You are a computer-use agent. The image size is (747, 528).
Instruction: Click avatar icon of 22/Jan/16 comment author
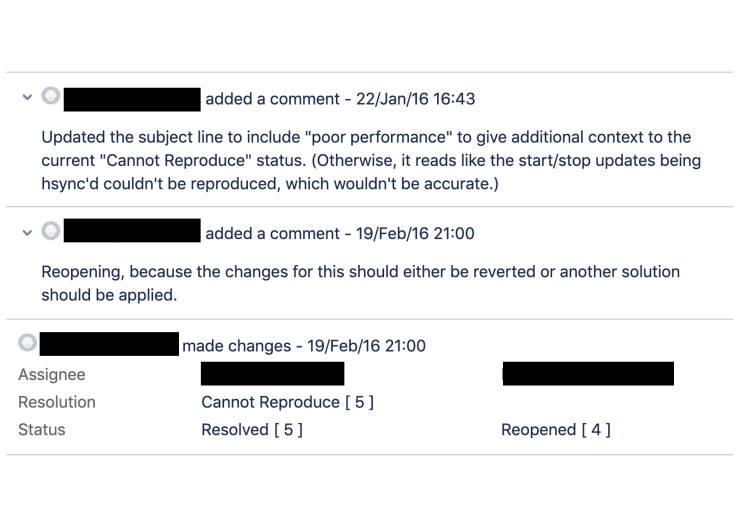[51, 97]
